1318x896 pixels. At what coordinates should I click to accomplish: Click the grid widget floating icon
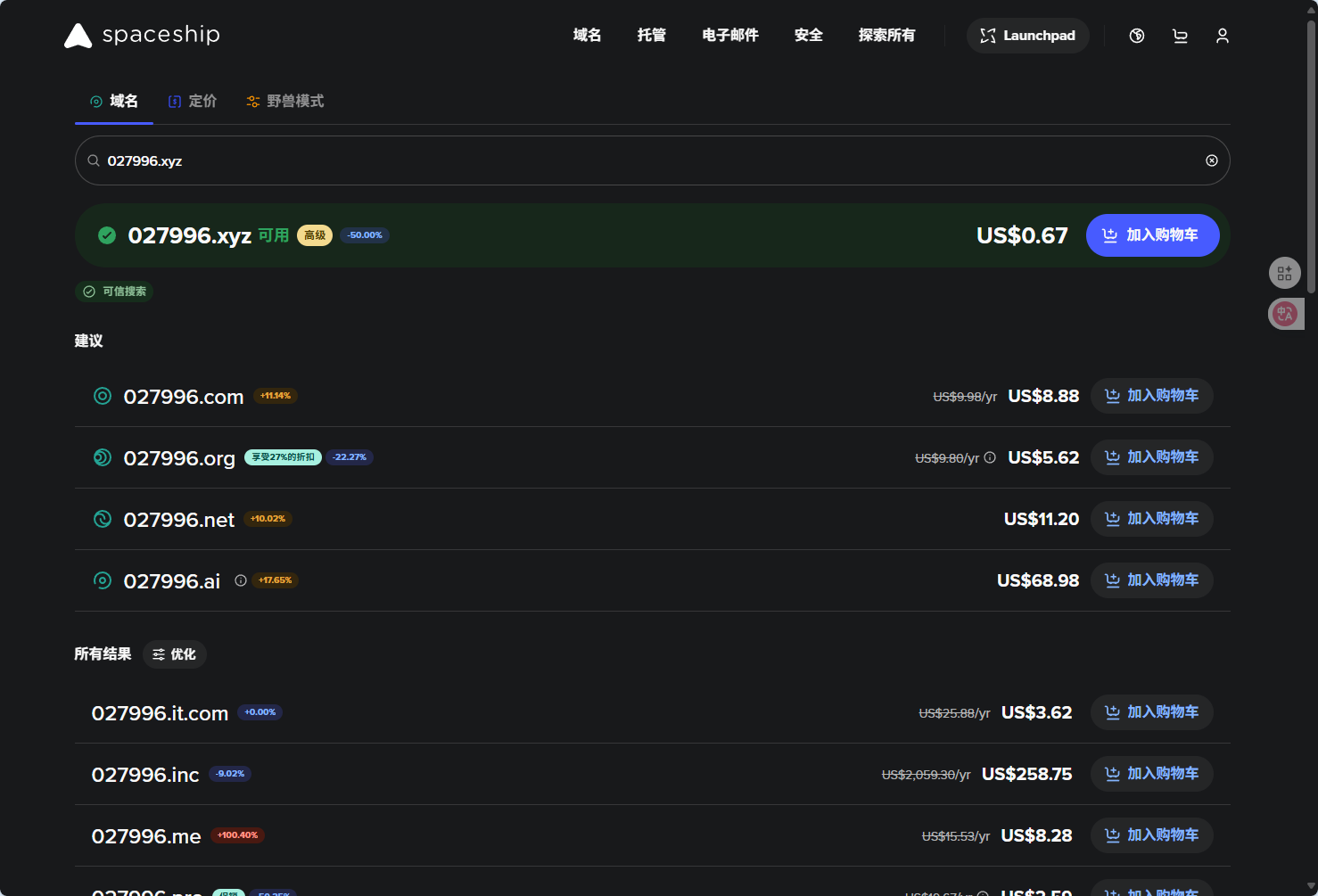point(1285,273)
